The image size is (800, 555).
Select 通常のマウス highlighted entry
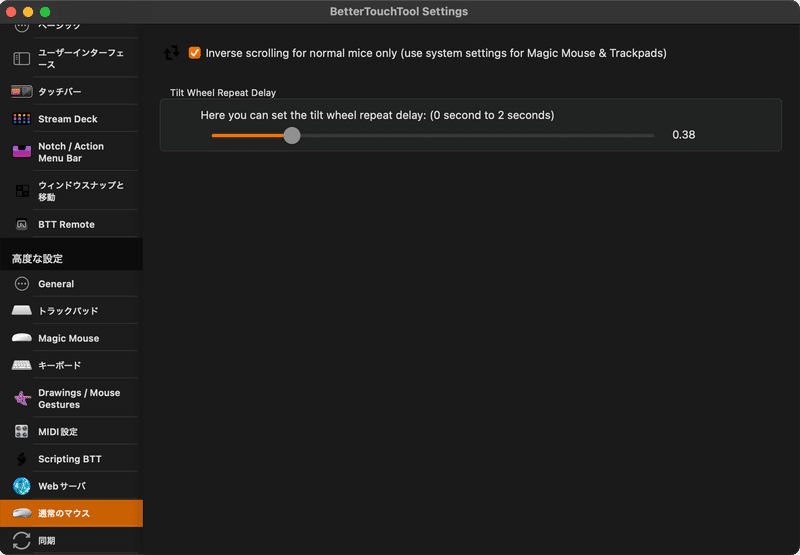[71, 513]
